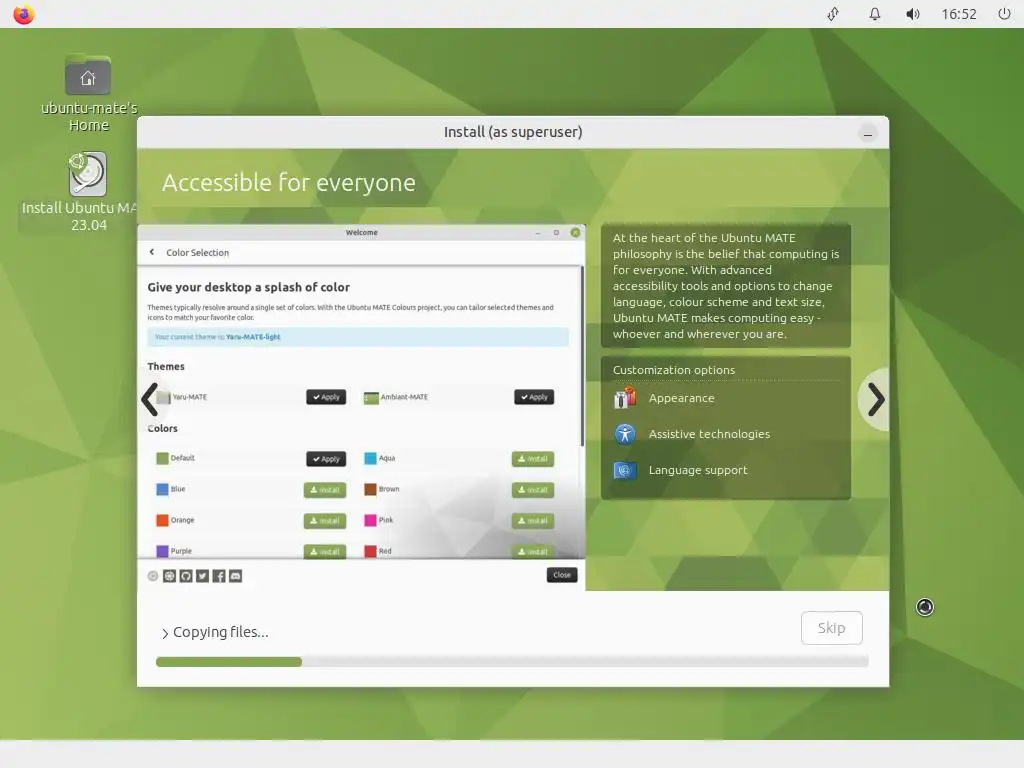This screenshot has height=768, width=1024.
Task: Click the Assistive technologies accessibility icon
Action: point(625,434)
